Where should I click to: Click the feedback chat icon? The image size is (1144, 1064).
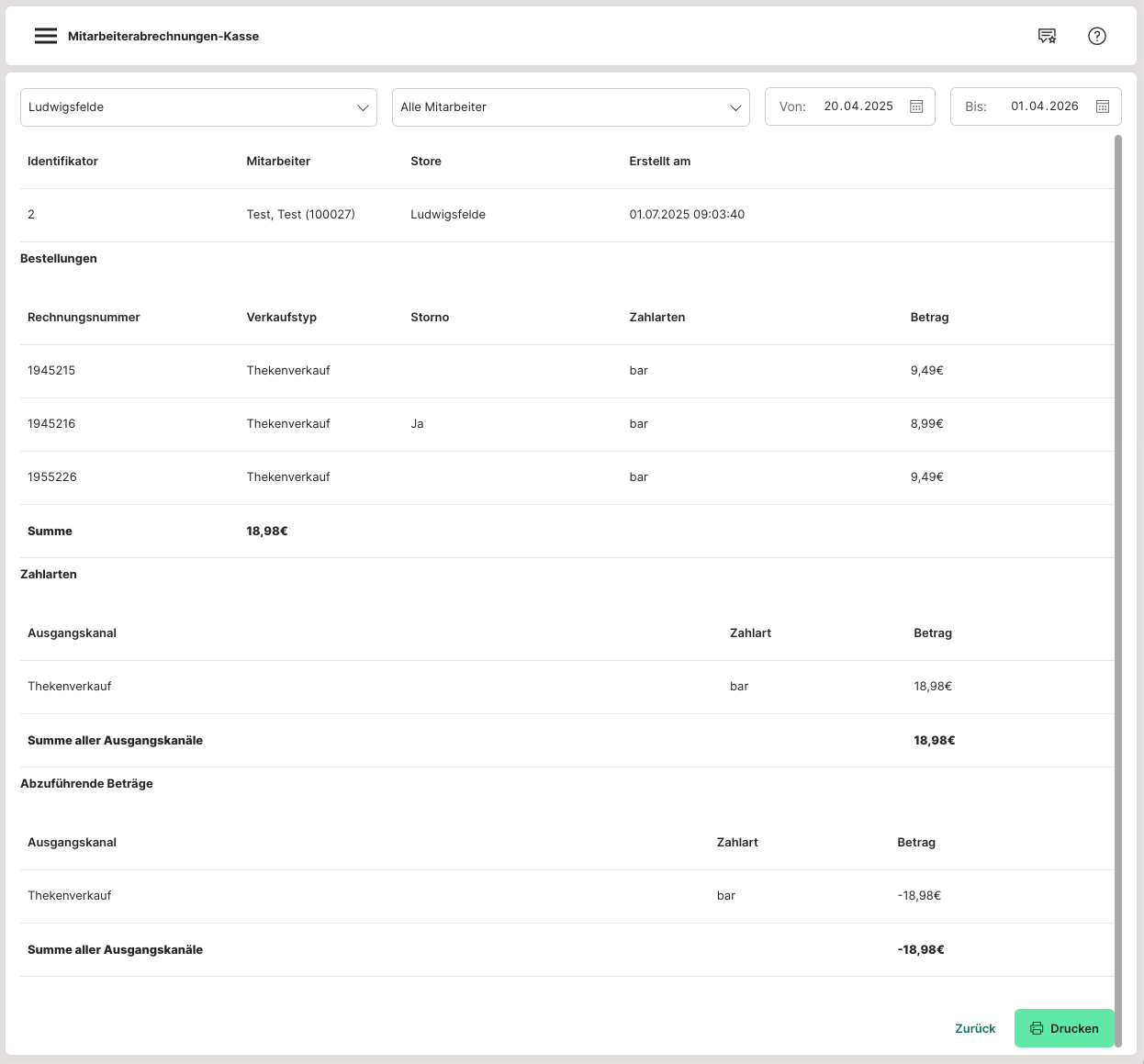pos(1047,36)
